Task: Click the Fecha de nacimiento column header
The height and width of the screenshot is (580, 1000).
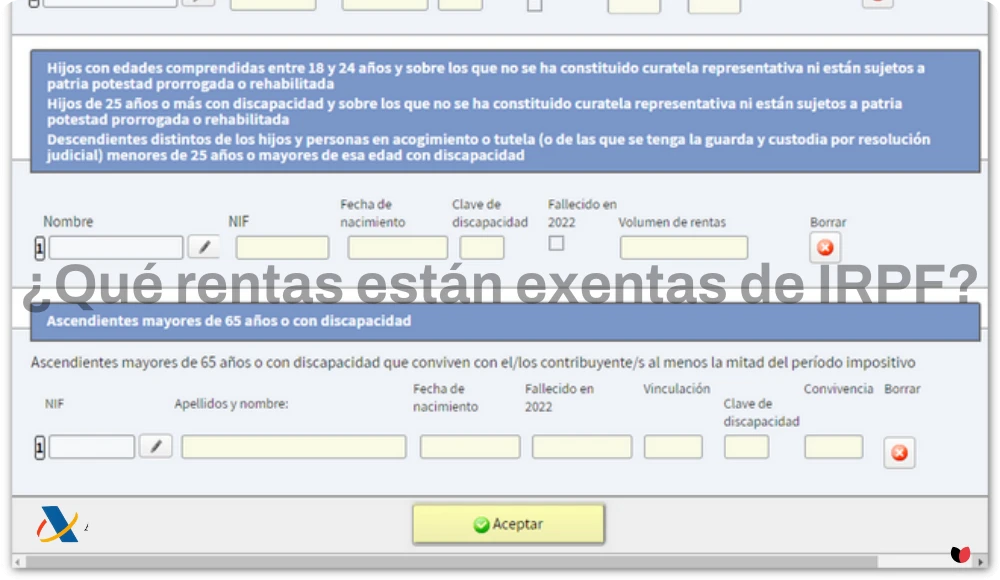Action: point(372,211)
